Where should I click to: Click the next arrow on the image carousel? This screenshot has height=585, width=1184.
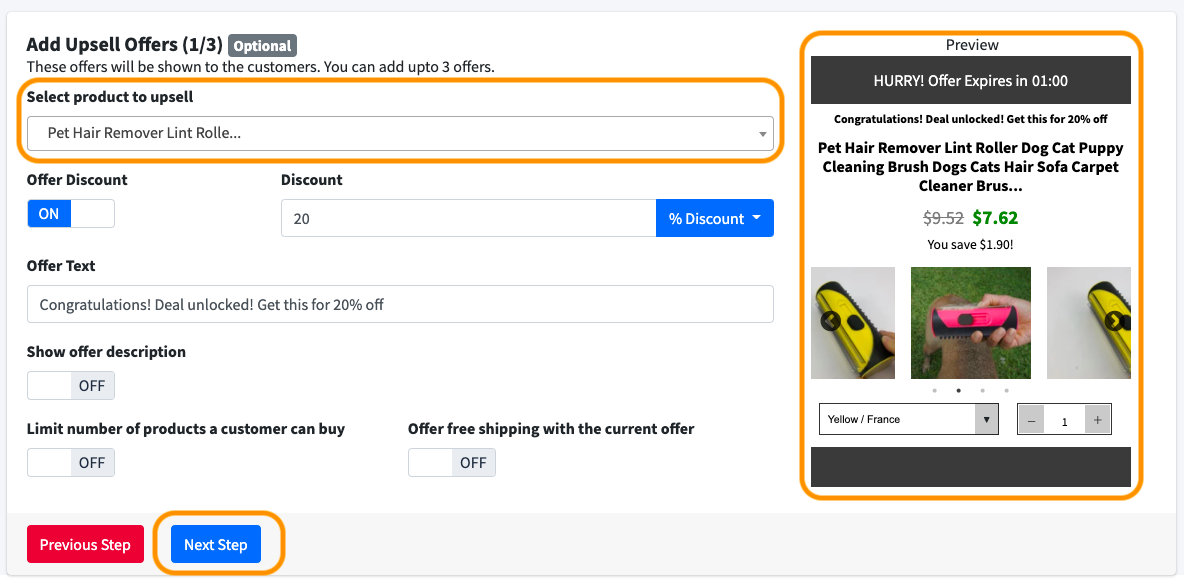[1114, 321]
